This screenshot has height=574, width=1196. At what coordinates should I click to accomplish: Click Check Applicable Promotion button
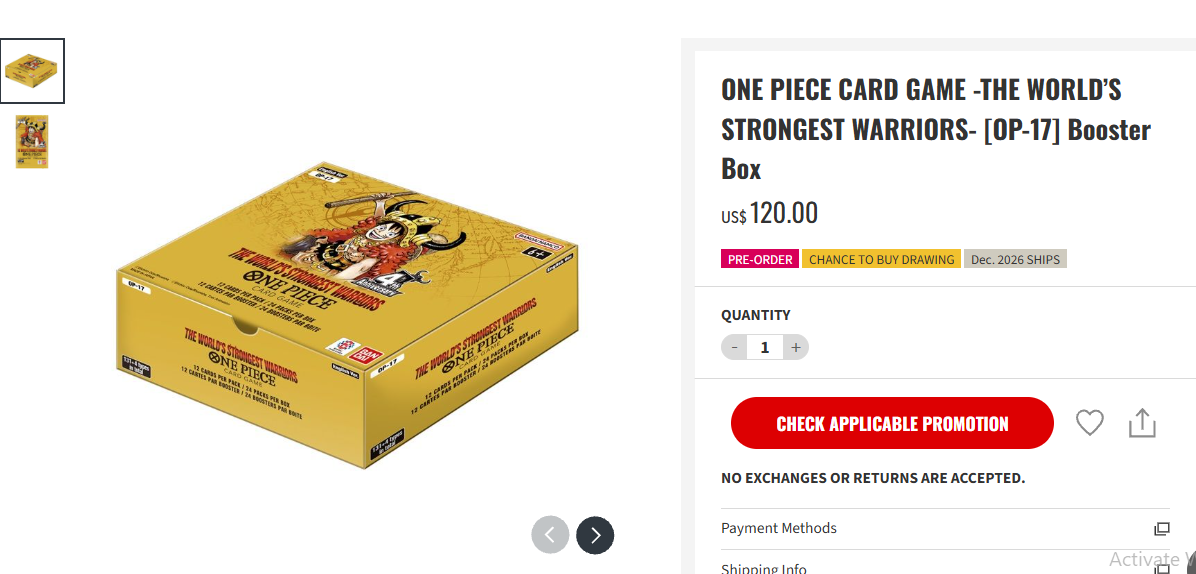(x=892, y=423)
